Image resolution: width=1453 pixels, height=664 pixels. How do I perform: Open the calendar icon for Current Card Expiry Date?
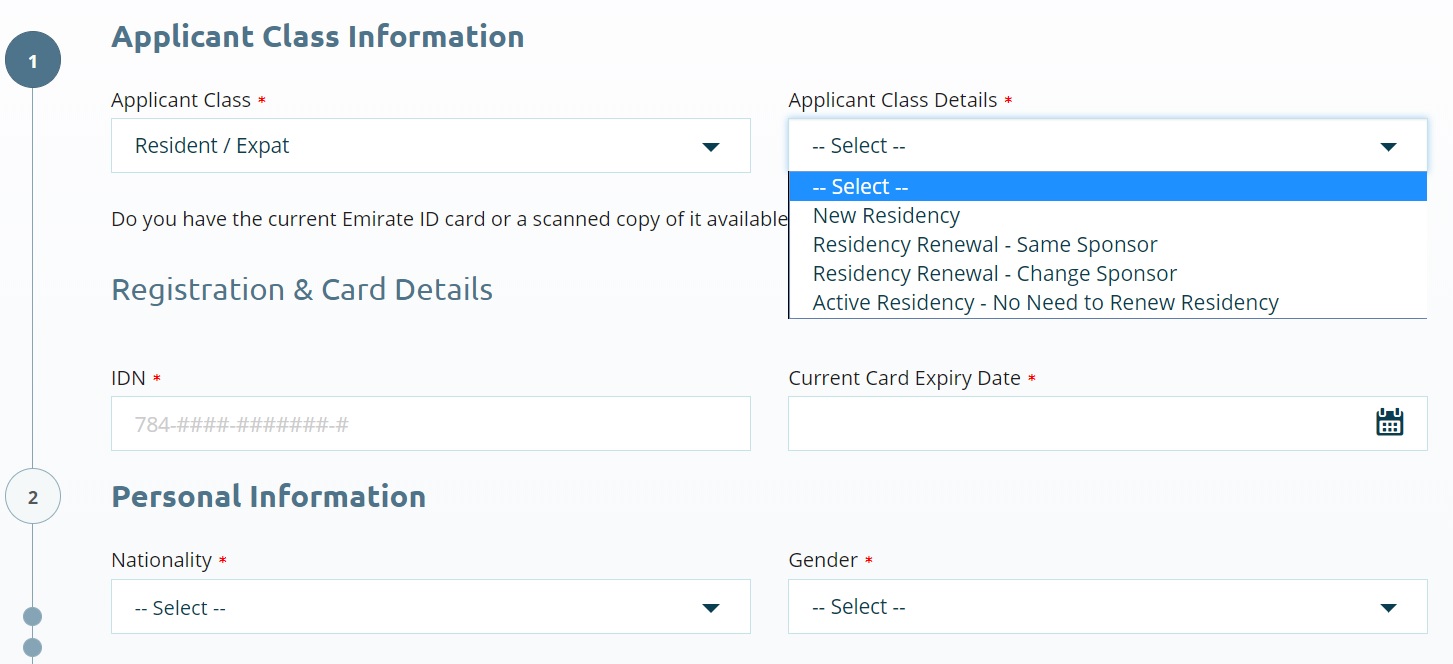(x=1390, y=423)
